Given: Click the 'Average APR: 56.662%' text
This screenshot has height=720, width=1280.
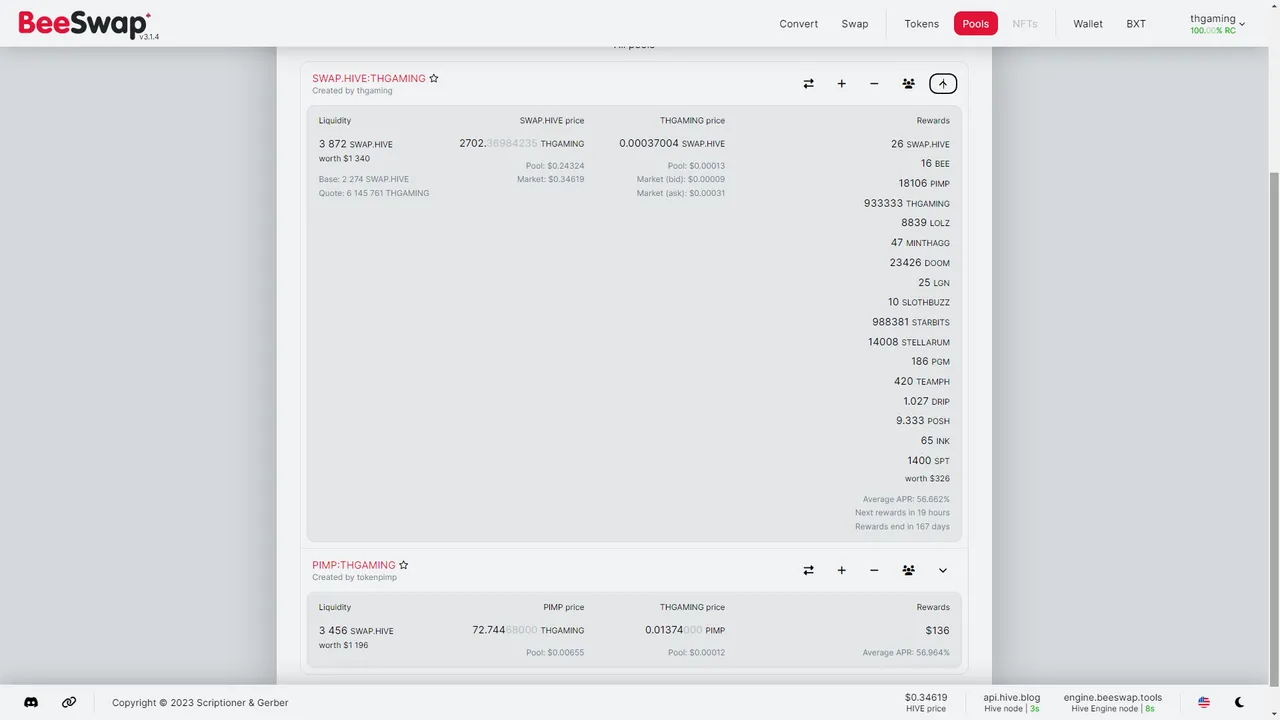Looking at the screenshot, I should (906, 499).
